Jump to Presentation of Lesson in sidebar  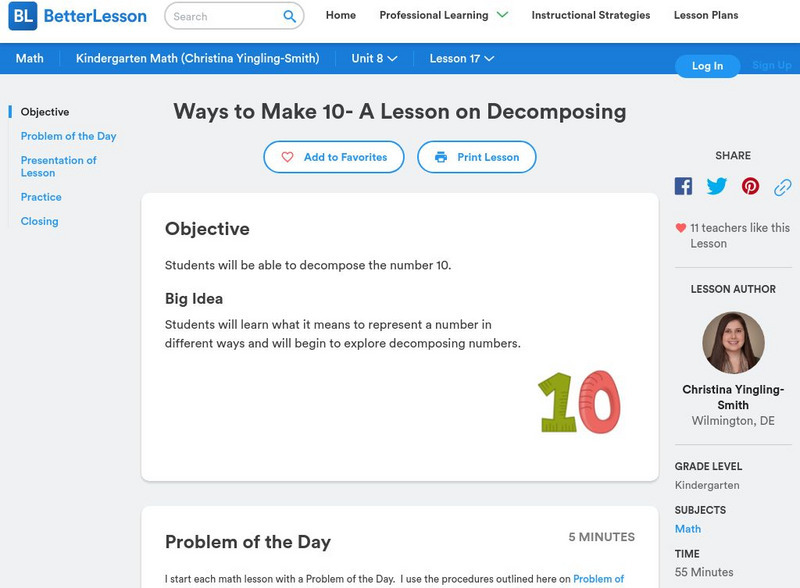(59, 166)
